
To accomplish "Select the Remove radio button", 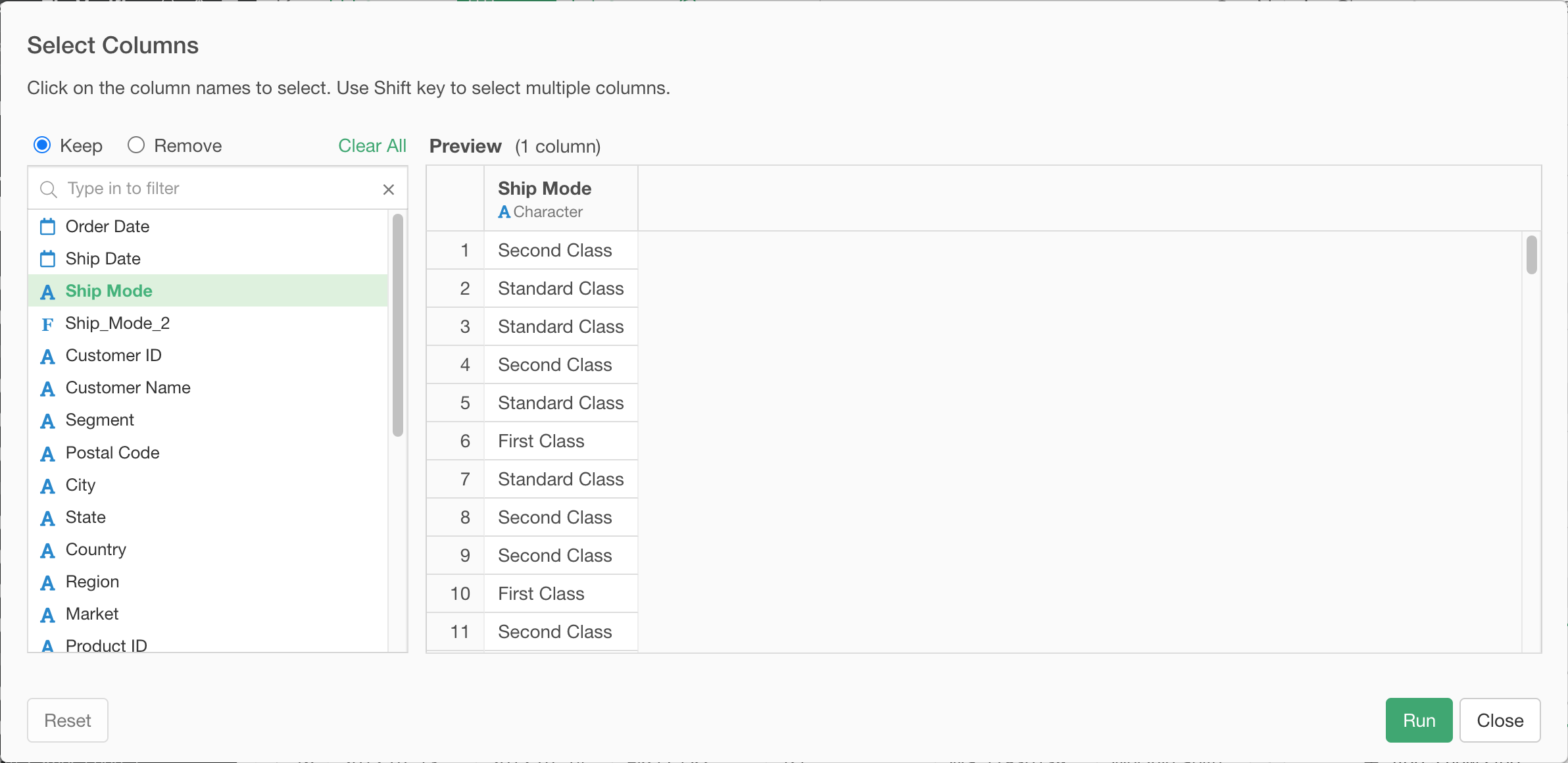I will pos(136,145).
